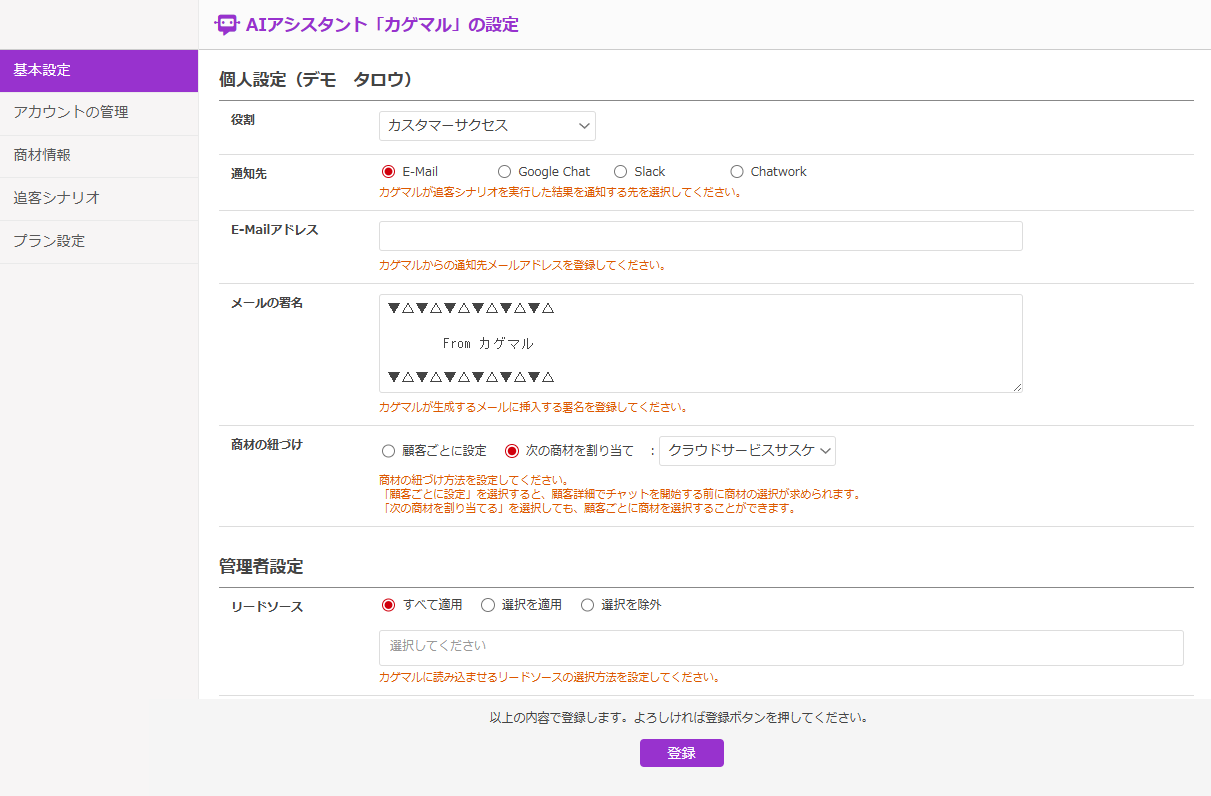Click the E-Mailアドレス input field

(700, 236)
